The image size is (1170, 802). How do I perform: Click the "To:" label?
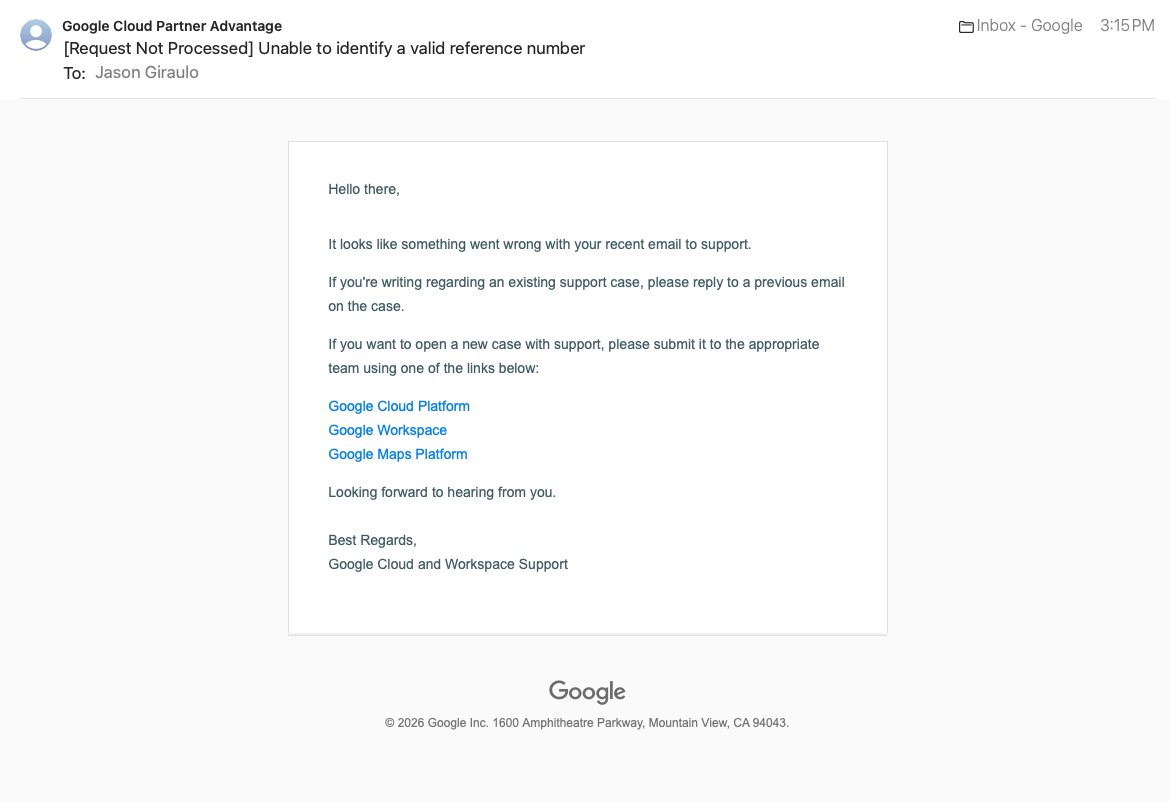[74, 73]
